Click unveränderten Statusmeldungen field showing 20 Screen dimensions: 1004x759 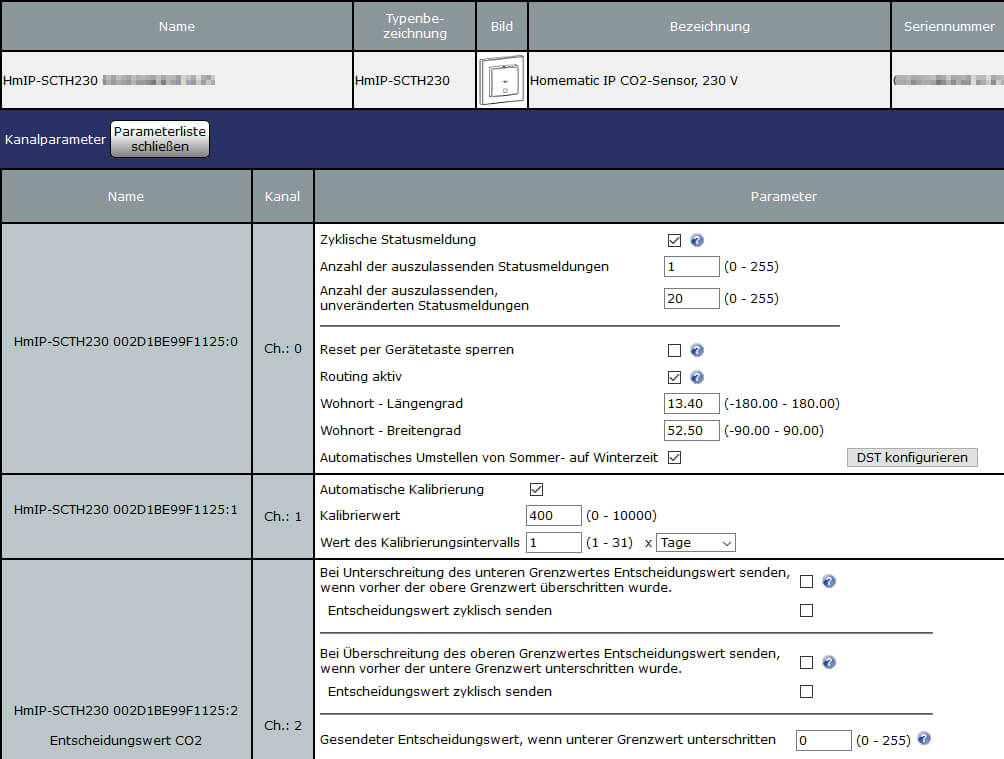pyautogui.click(x=692, y=298)
